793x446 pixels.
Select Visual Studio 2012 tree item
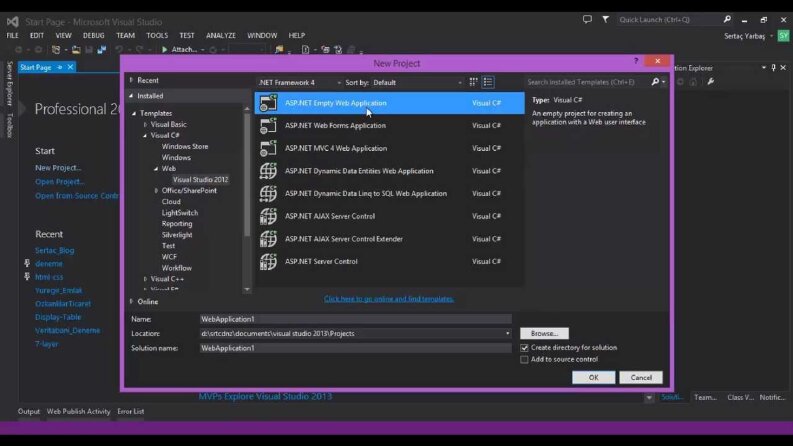[x=200, y=180]
